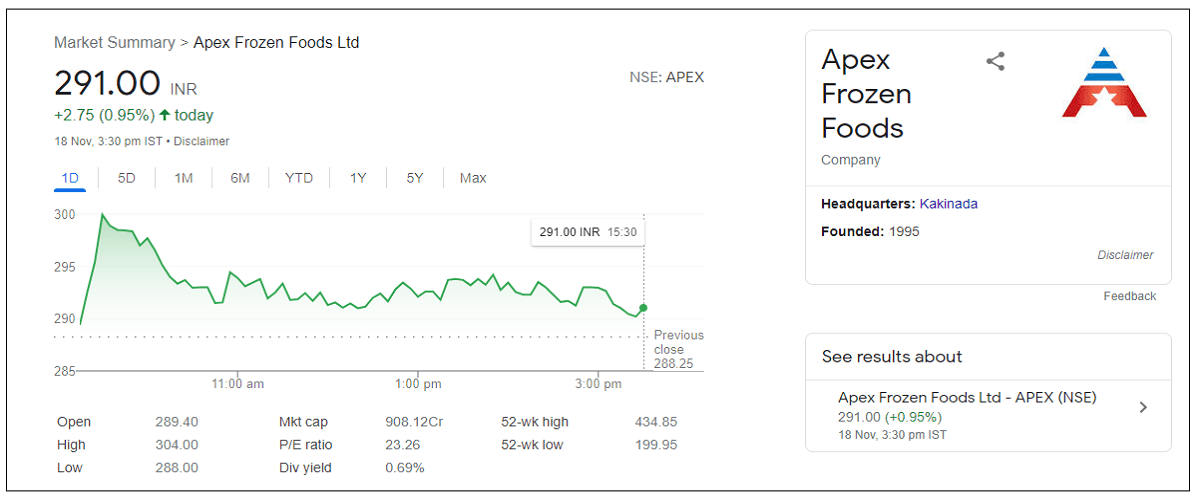
Task: Select the High value 304.00
Action: pyautogui.click(x=177, y=445)
